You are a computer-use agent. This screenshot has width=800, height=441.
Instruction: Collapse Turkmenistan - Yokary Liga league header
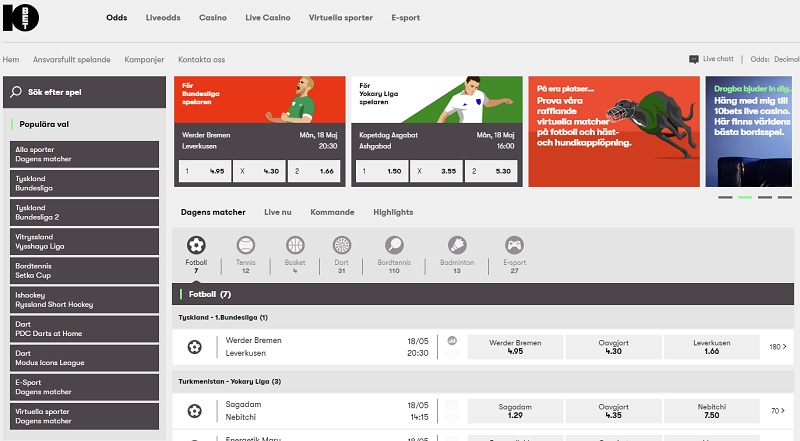tap(483, 381)
